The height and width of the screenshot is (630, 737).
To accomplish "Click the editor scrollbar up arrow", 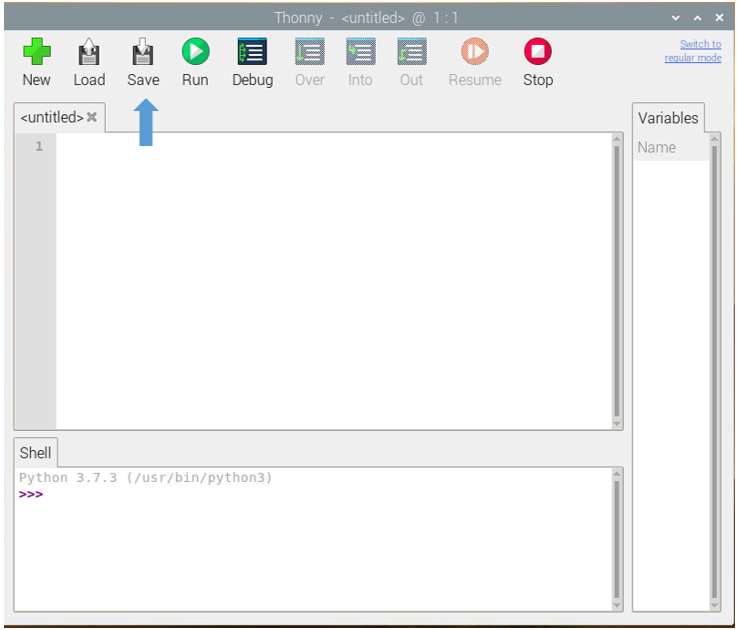I will click(x=617, y=139).
